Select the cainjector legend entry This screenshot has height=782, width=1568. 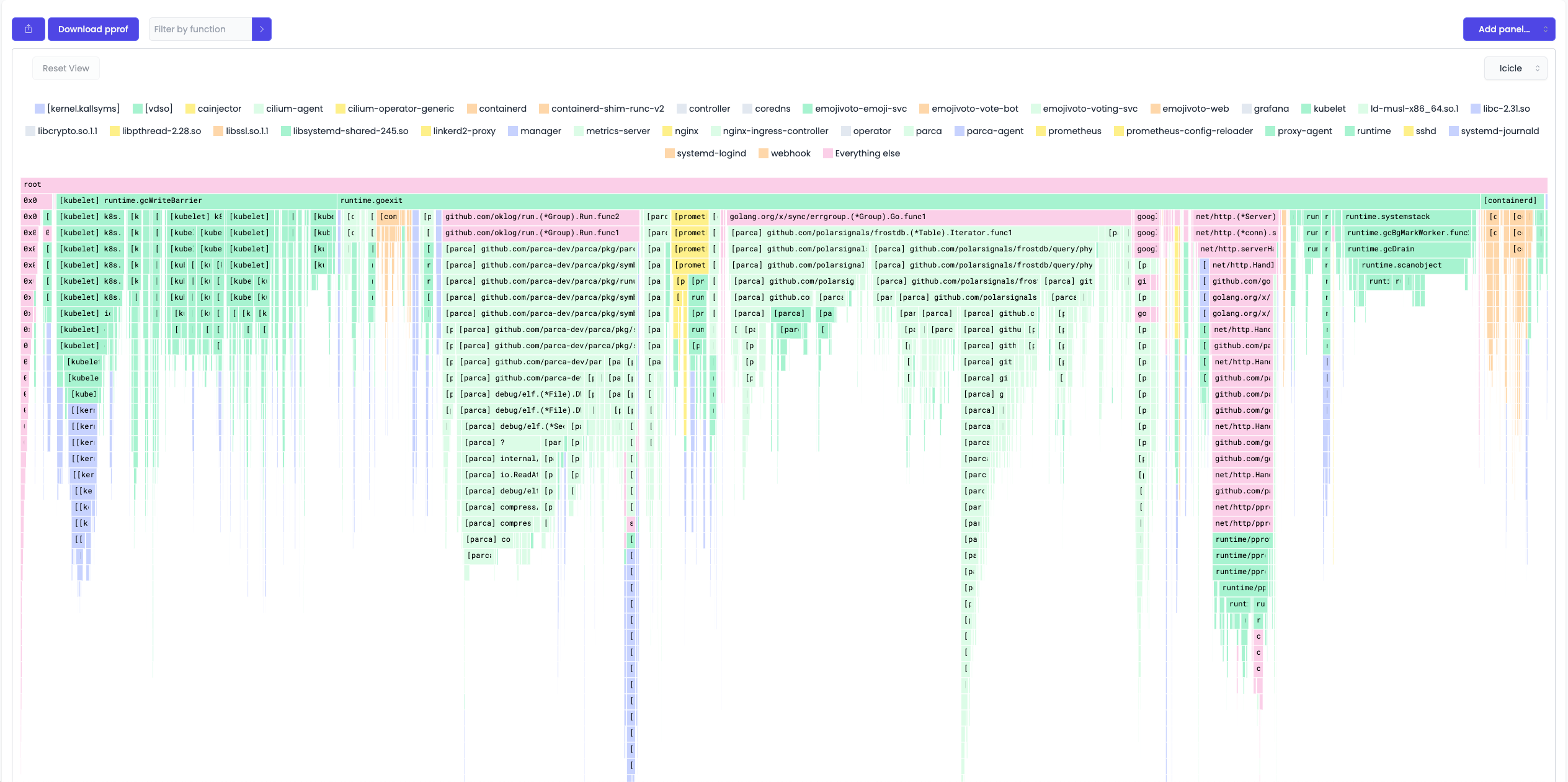pos(213,109)
